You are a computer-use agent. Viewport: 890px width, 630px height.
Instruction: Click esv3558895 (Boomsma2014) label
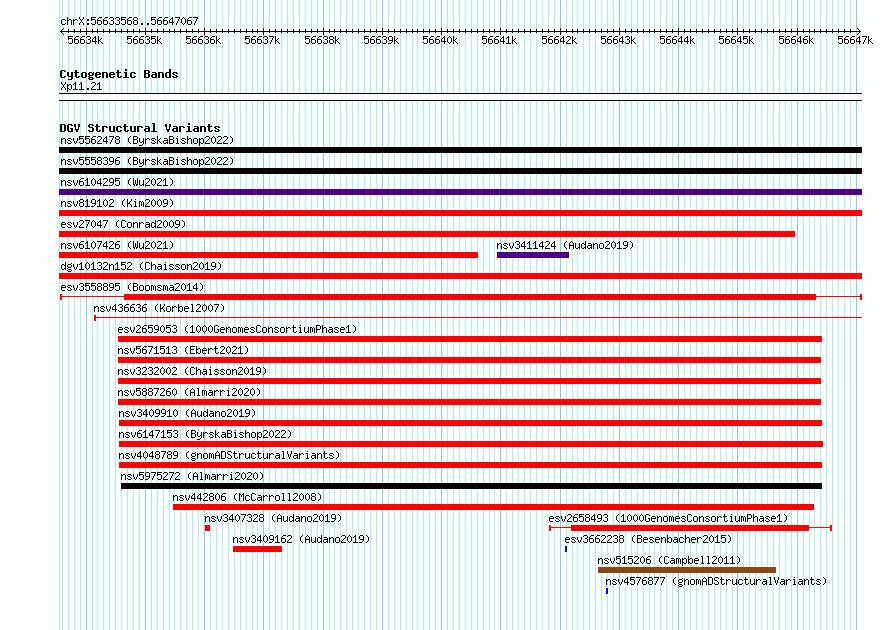132,287
